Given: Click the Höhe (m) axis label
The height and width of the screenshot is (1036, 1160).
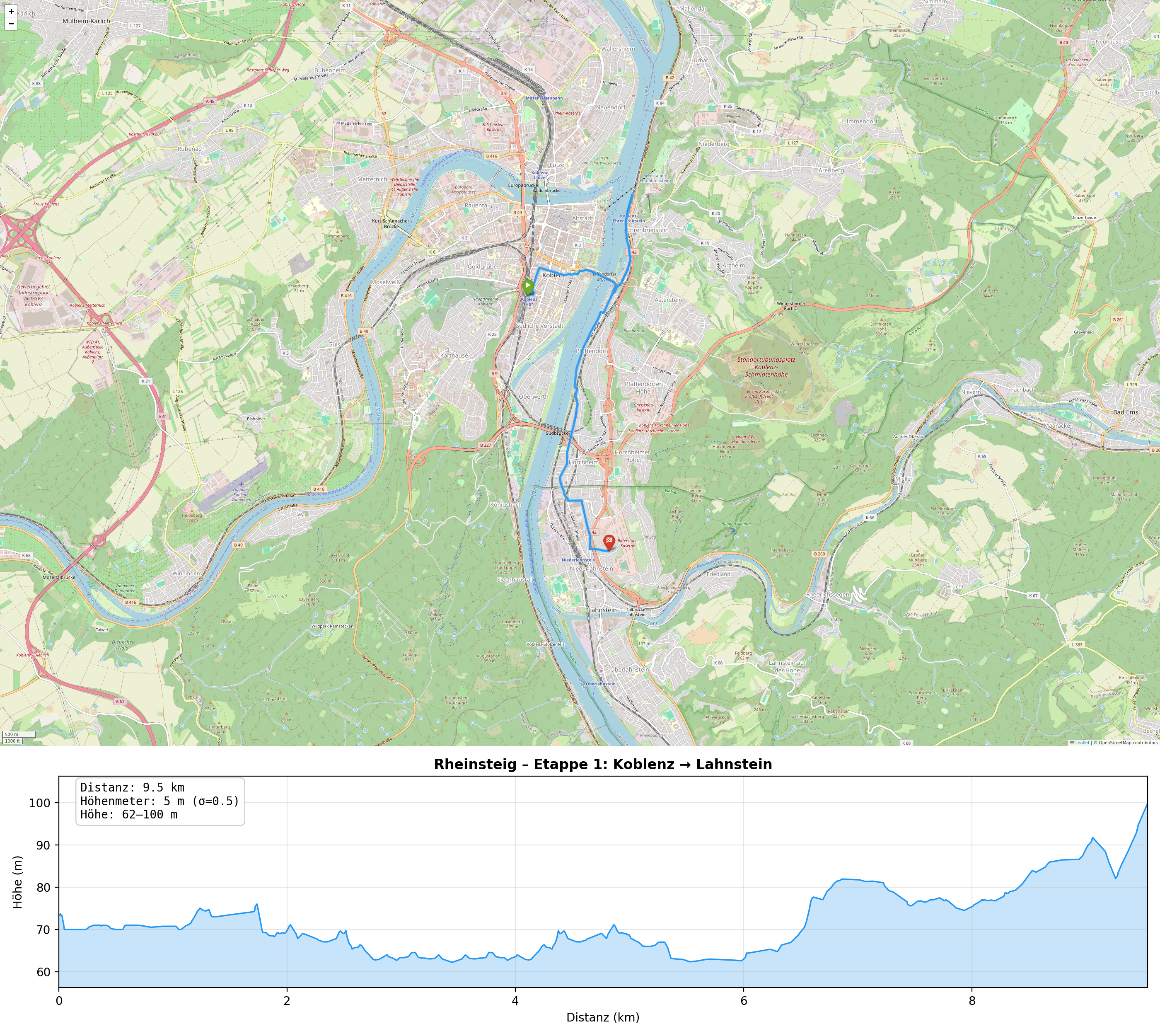Looking at the screenshot, I should point(18,882).
